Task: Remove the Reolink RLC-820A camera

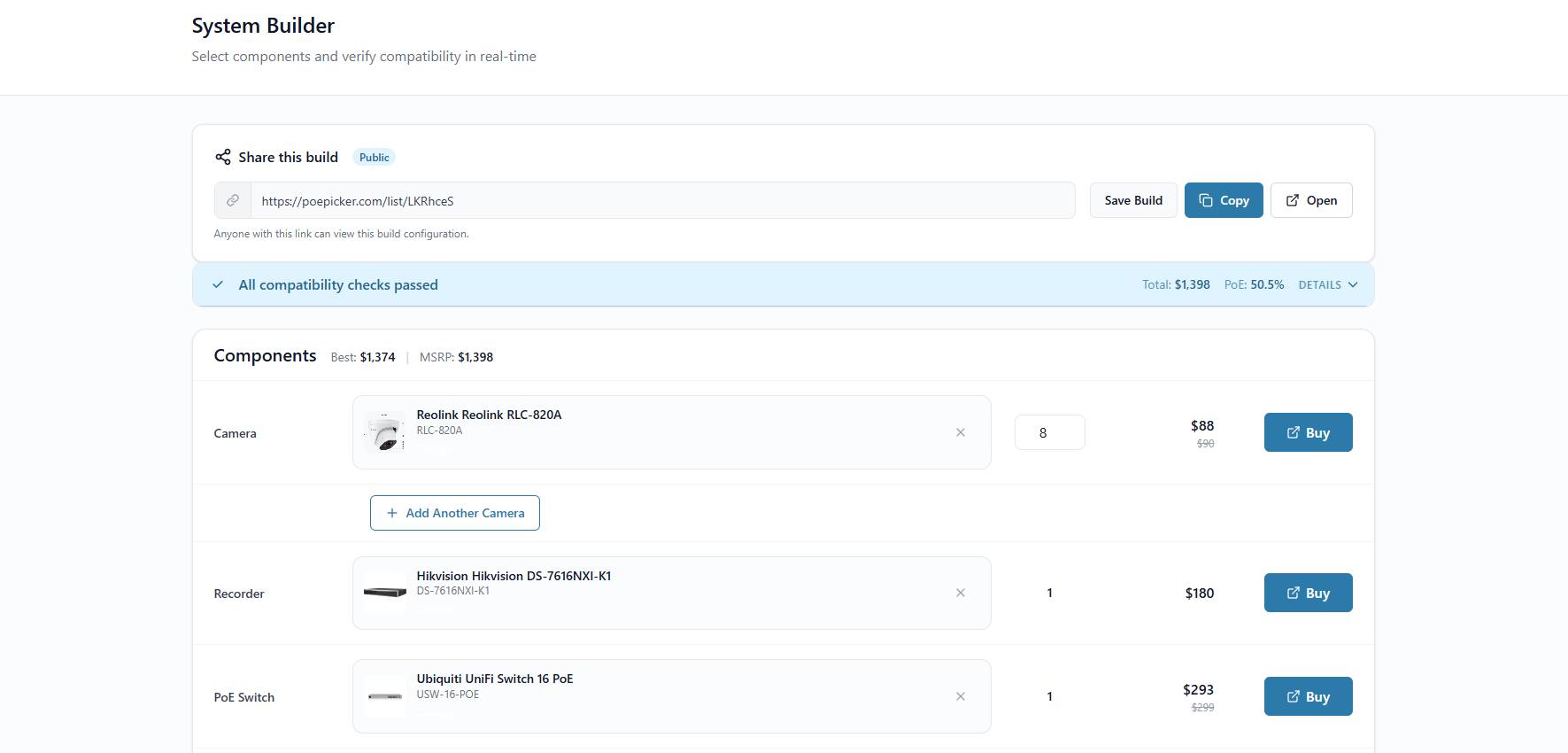Action: point(961,432)
